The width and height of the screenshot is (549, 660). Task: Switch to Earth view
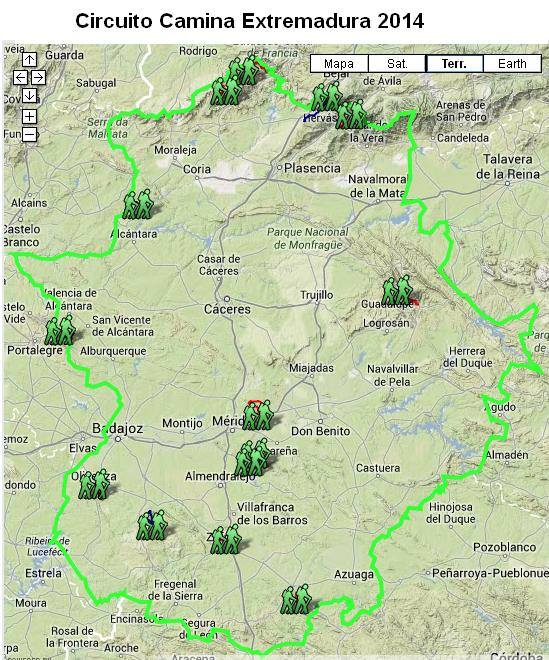click(512, 64)
